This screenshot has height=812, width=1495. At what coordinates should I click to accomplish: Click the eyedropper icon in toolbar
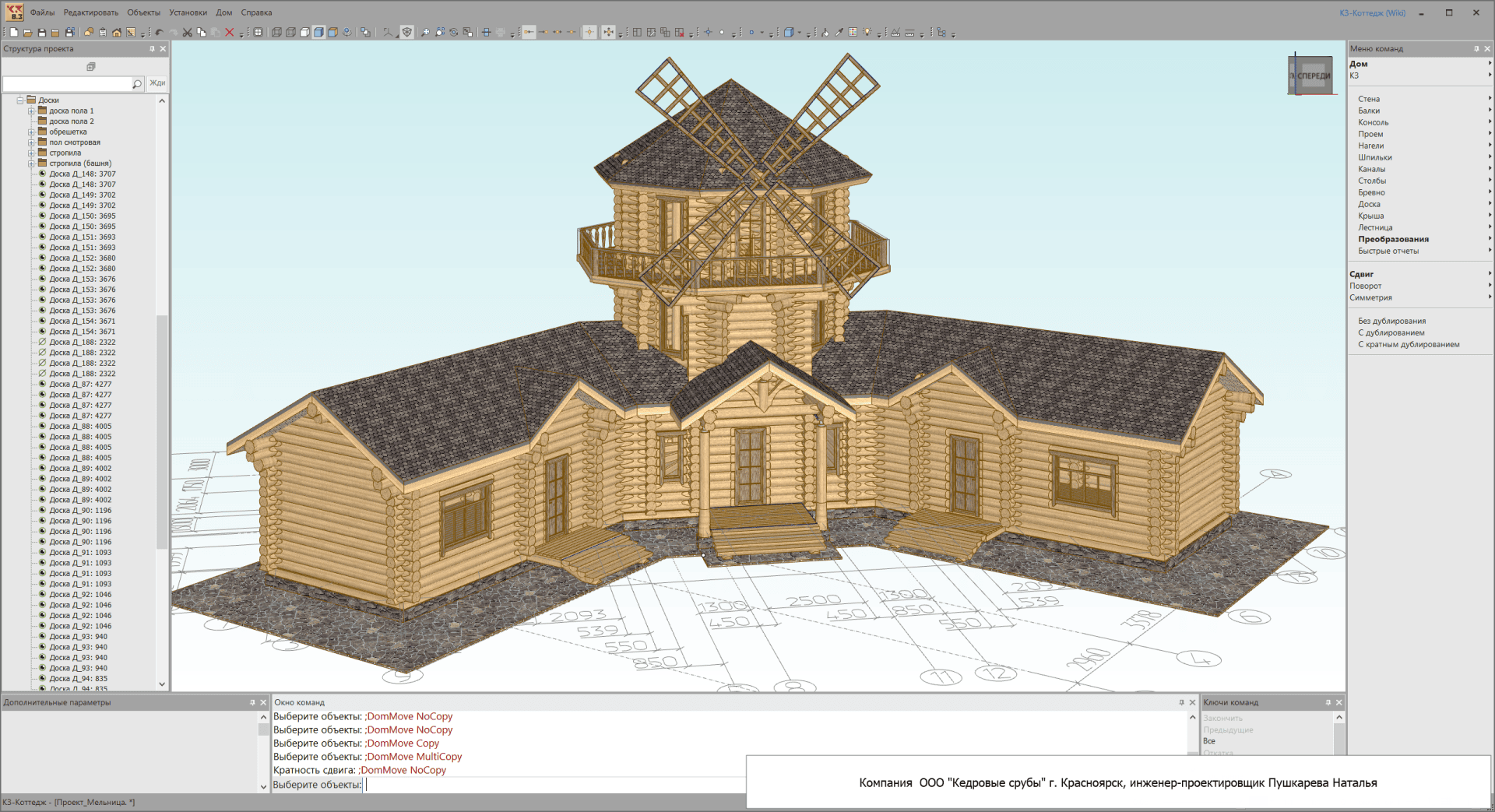(839, 33)
